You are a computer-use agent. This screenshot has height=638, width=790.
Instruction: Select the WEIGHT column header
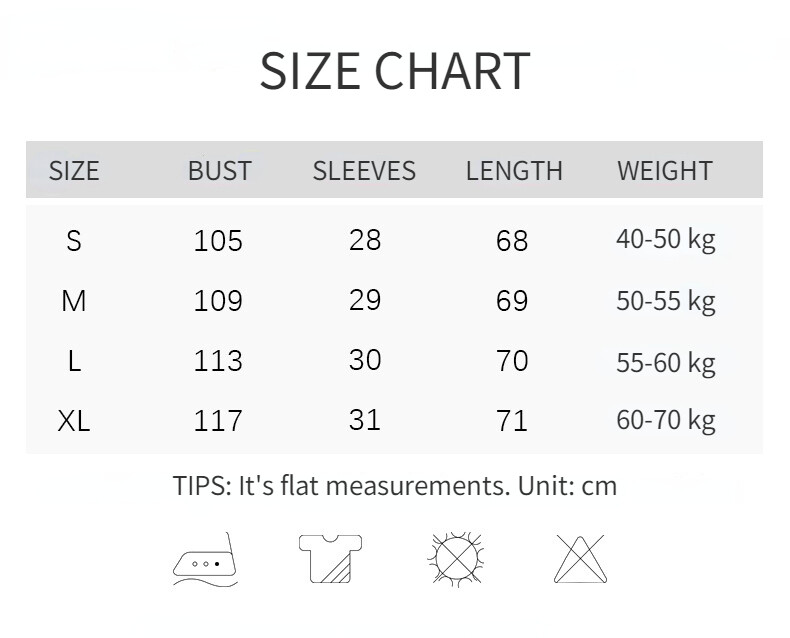(x=665, y=171)
